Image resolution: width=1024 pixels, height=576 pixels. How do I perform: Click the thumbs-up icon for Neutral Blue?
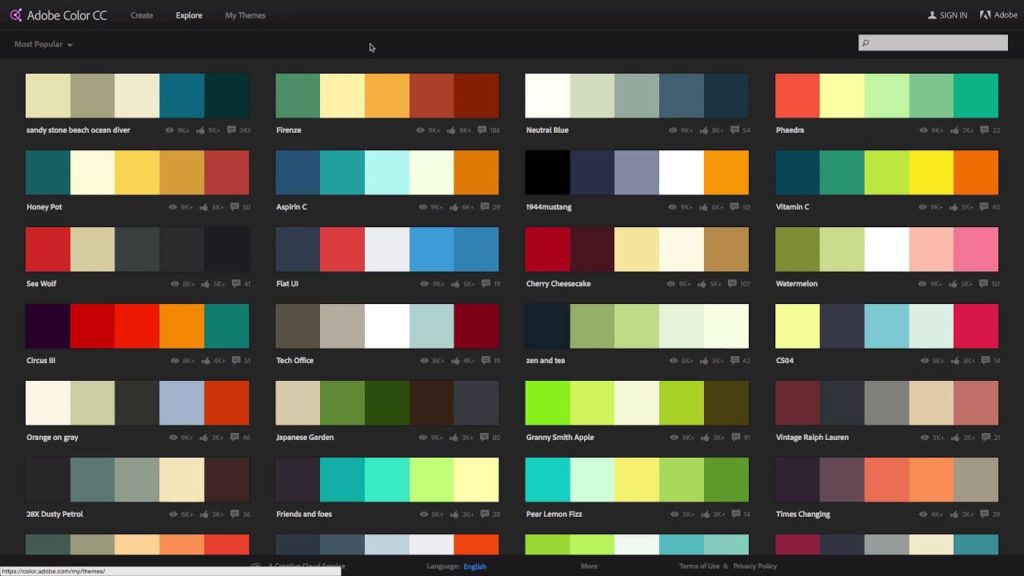704,130
